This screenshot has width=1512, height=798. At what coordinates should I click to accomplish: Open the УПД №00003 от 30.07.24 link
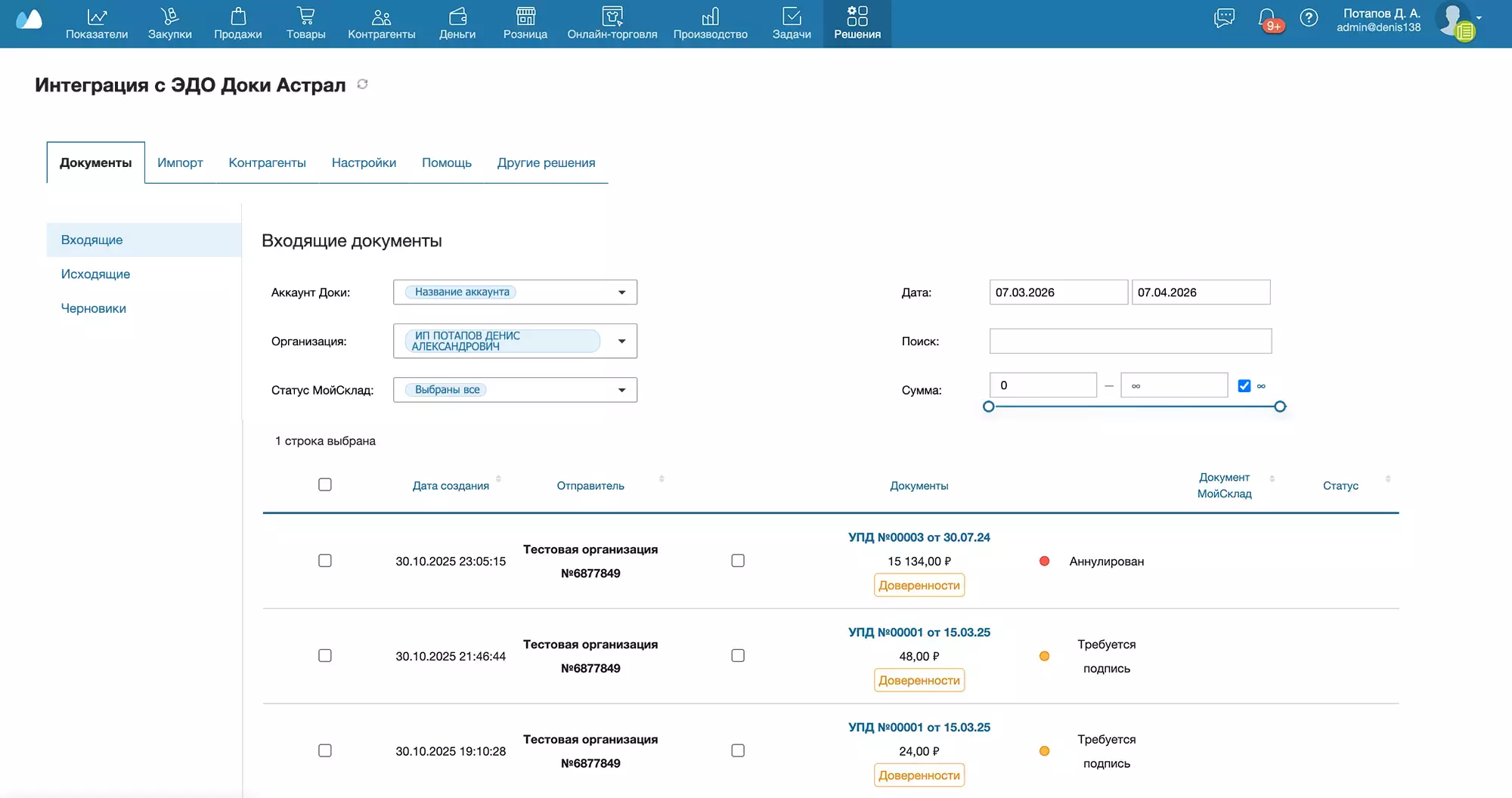click(919, 537)
